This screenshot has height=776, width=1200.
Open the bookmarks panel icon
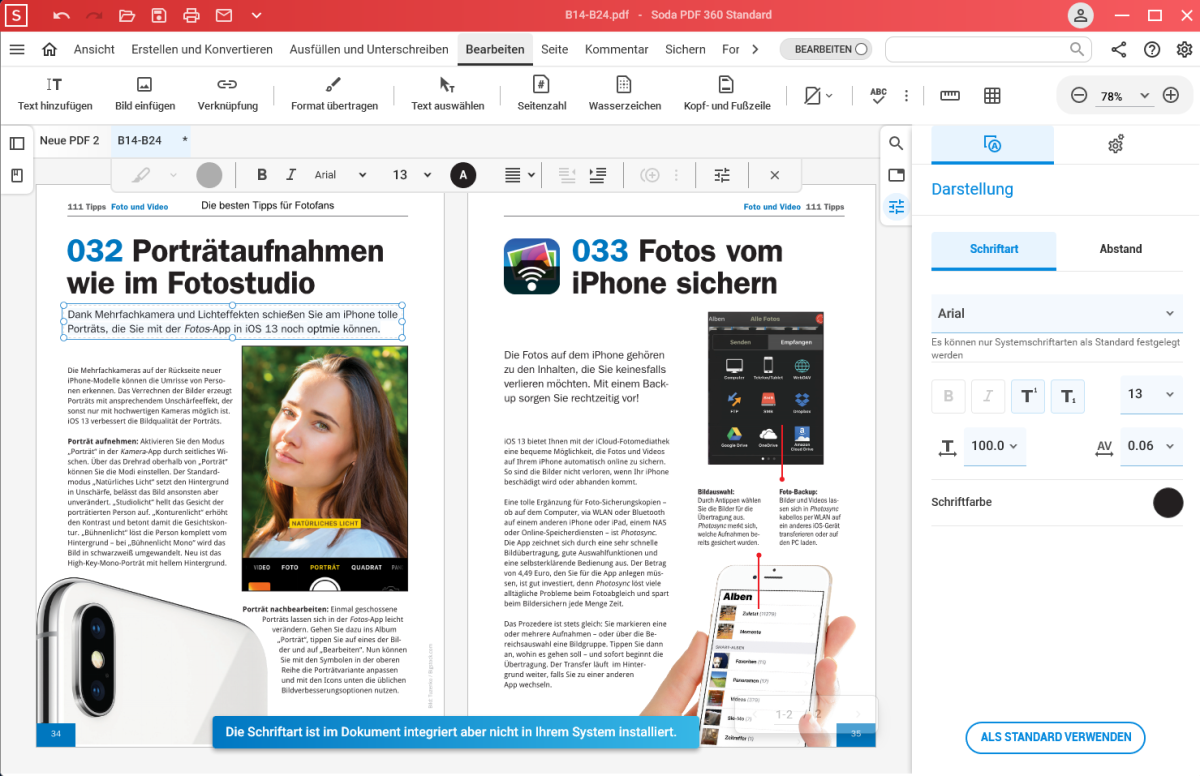pyautogui.click(x=17, y=175)
